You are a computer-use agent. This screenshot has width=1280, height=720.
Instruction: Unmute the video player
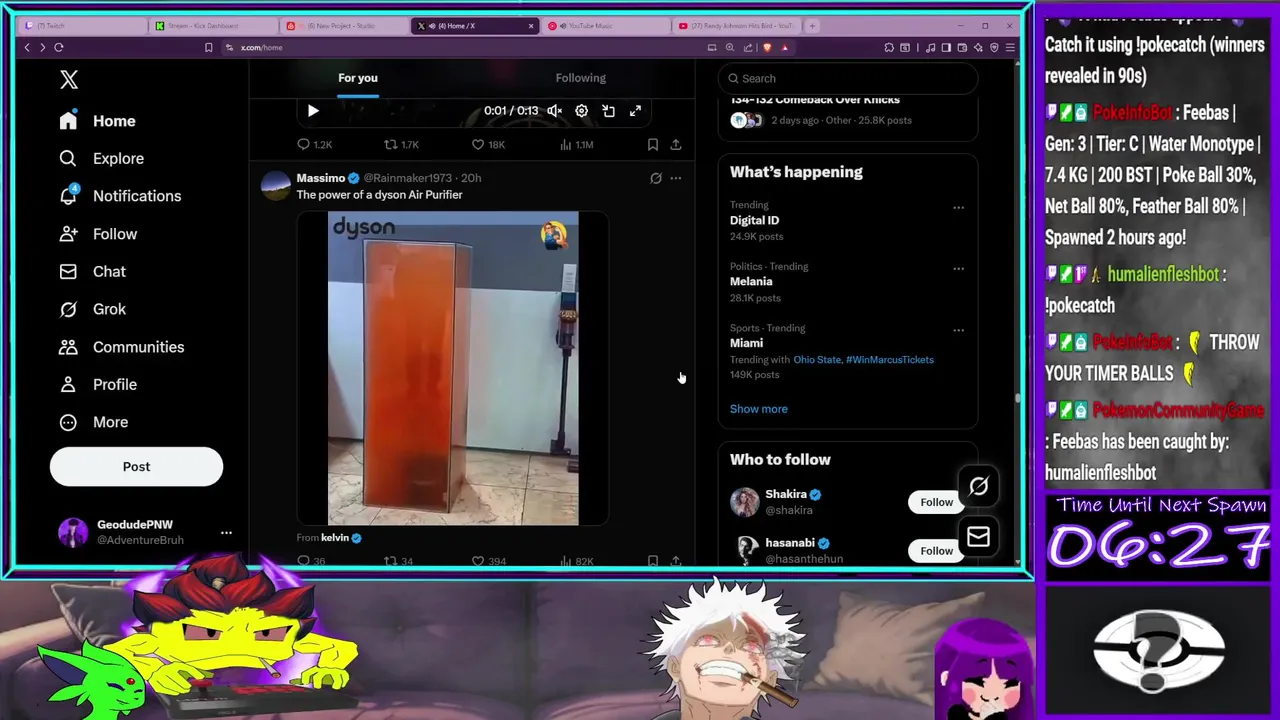554,111
